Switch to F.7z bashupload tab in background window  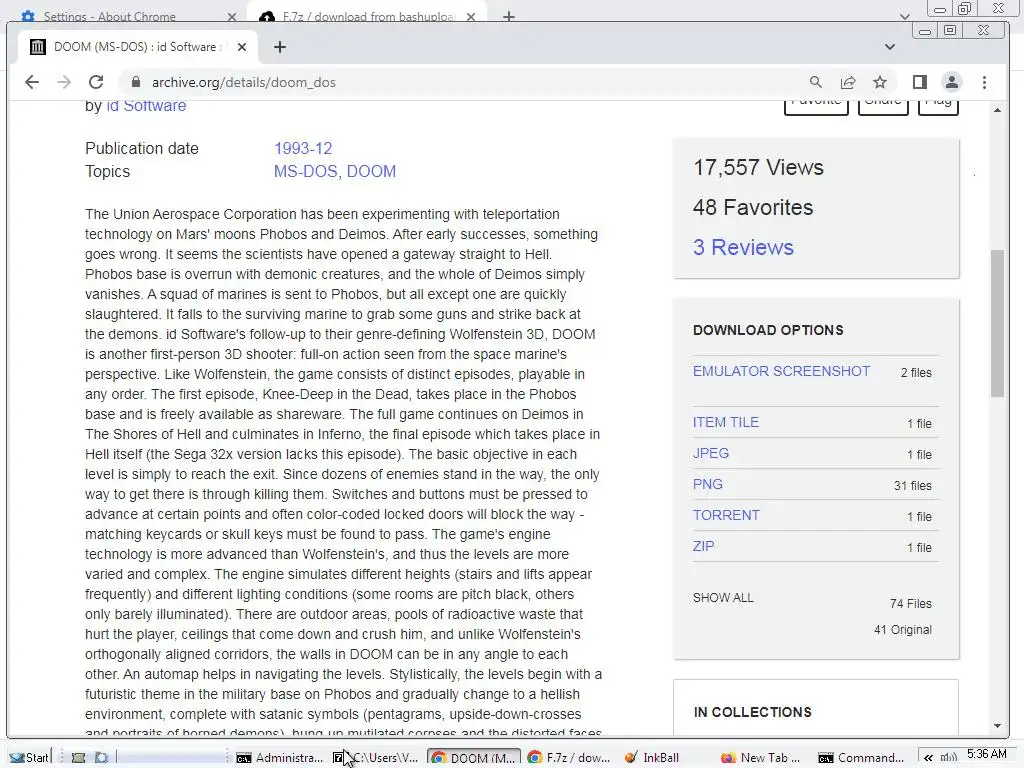(x=368, y=16)
